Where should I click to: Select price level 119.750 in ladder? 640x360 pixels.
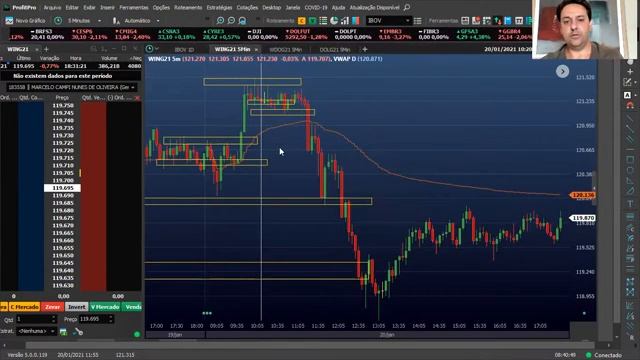[63, 106]
